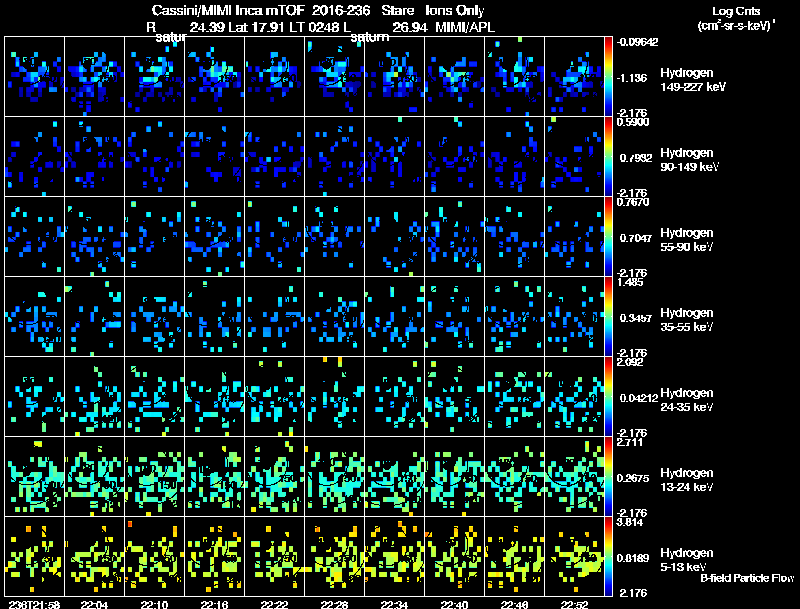
Task: Select the 'Hydrogen 13-24 keV' row label
Action: coord(687,480)
